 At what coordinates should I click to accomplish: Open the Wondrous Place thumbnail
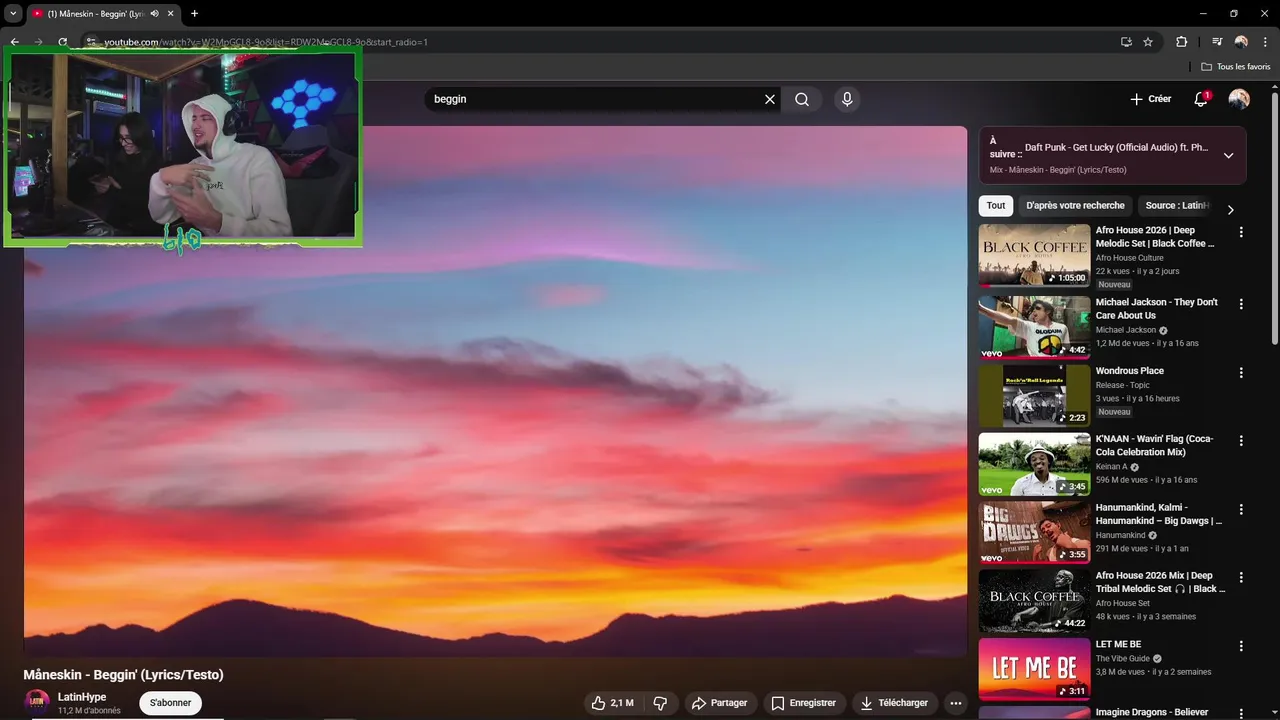click(1034, 396)
